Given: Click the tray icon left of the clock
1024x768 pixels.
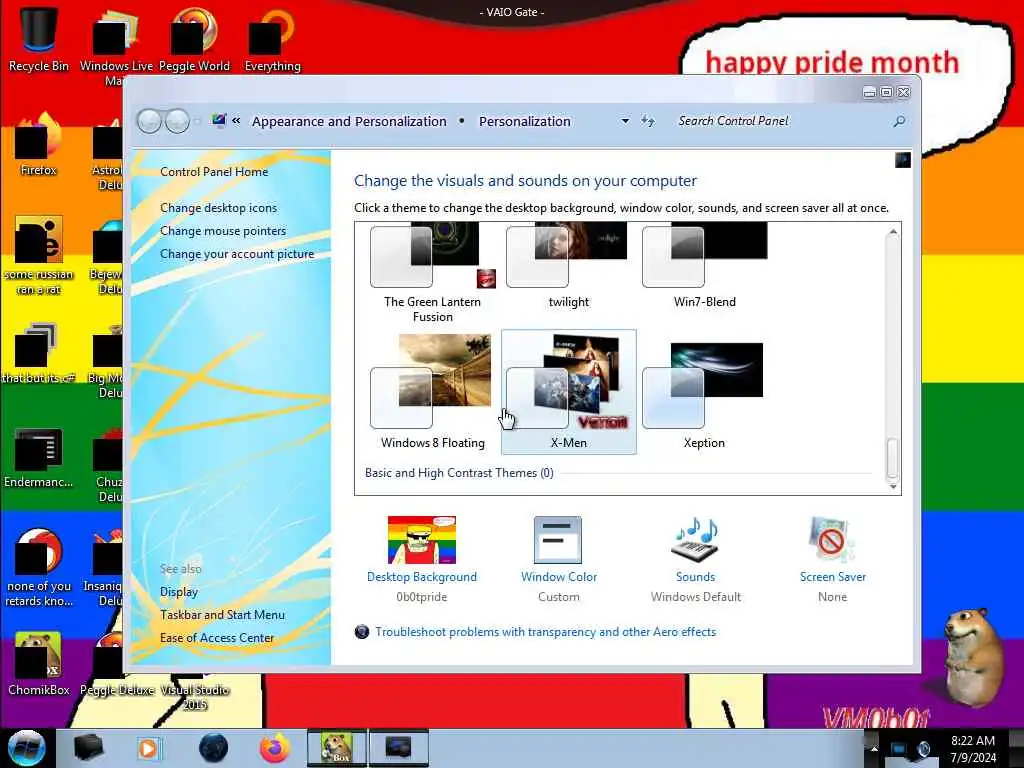Looking at the screenshot, I should point(923,748).
